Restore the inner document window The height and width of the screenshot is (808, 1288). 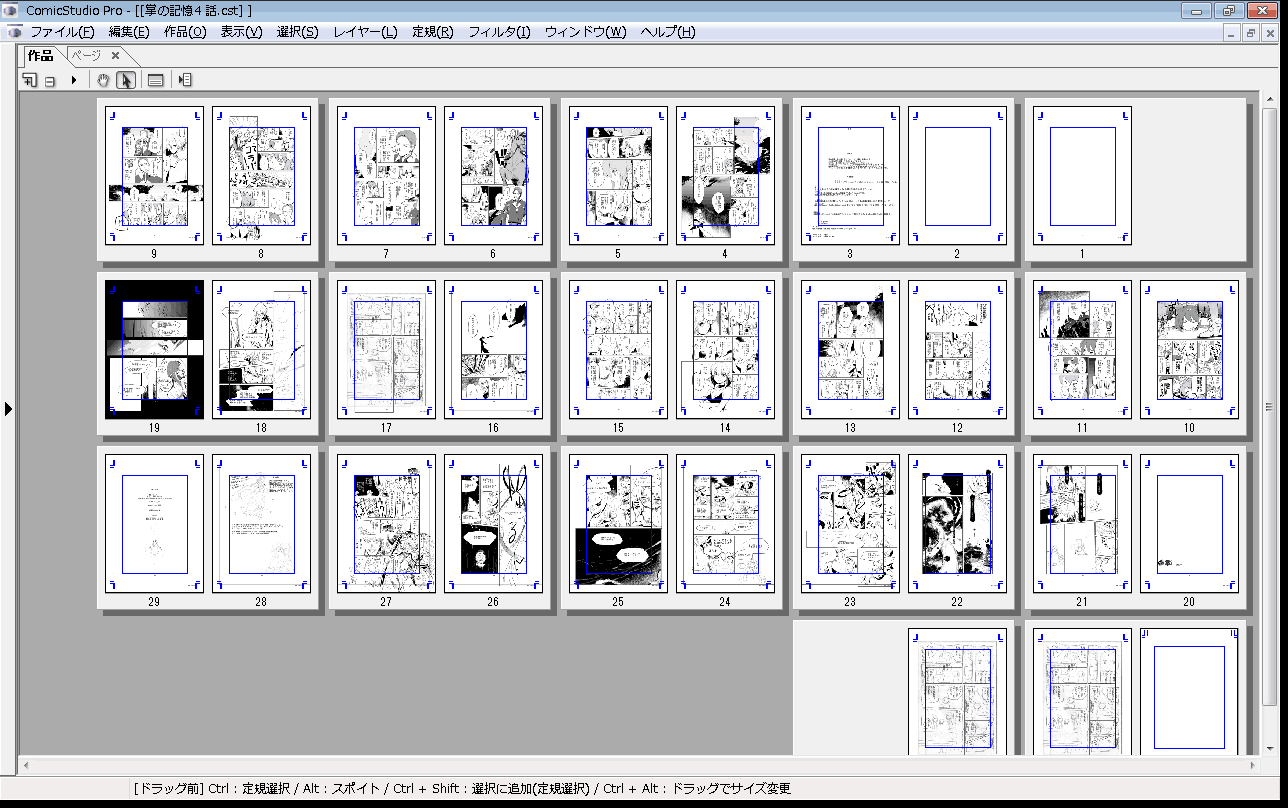(1251, 33)
